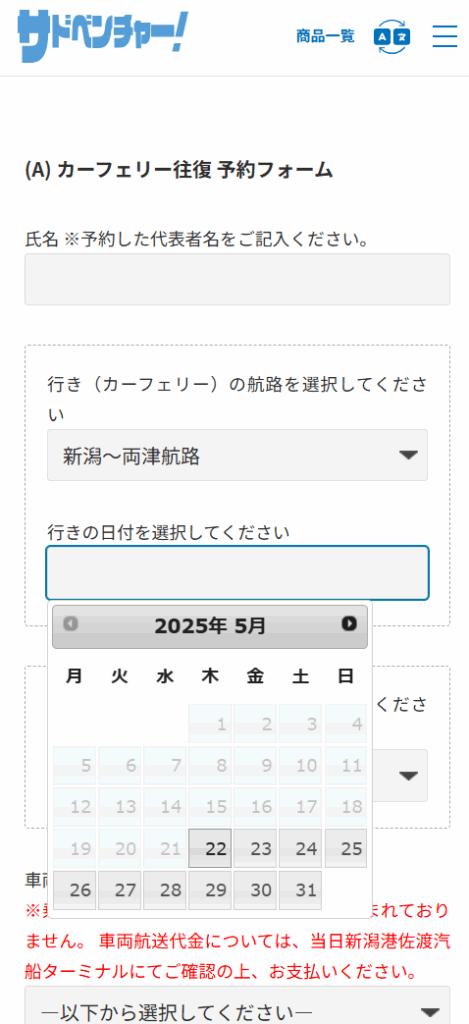The width and height of the screenshot is (469, 1024).
Task: Expand the 新潟～両津航路 route dropdown
Action: click(x=237, y=455)
